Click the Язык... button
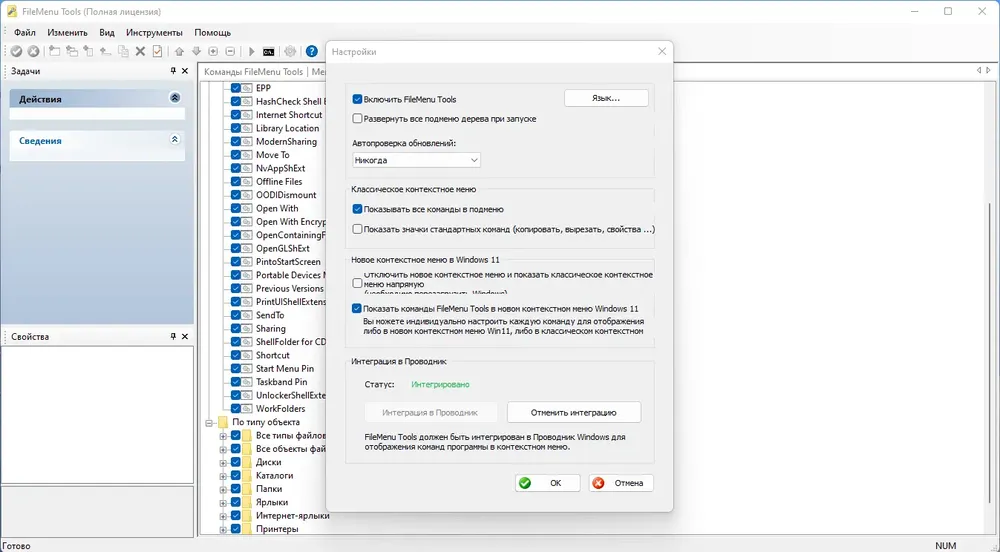The image size is (1000, 552). [606, 98]
